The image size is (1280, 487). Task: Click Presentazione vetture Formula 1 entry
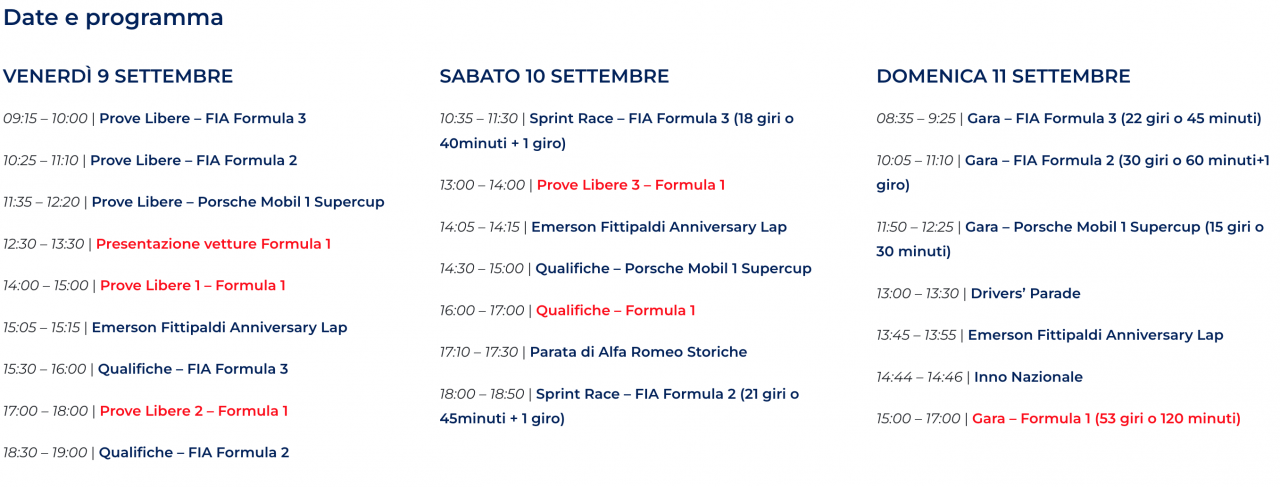pos(213,244)
